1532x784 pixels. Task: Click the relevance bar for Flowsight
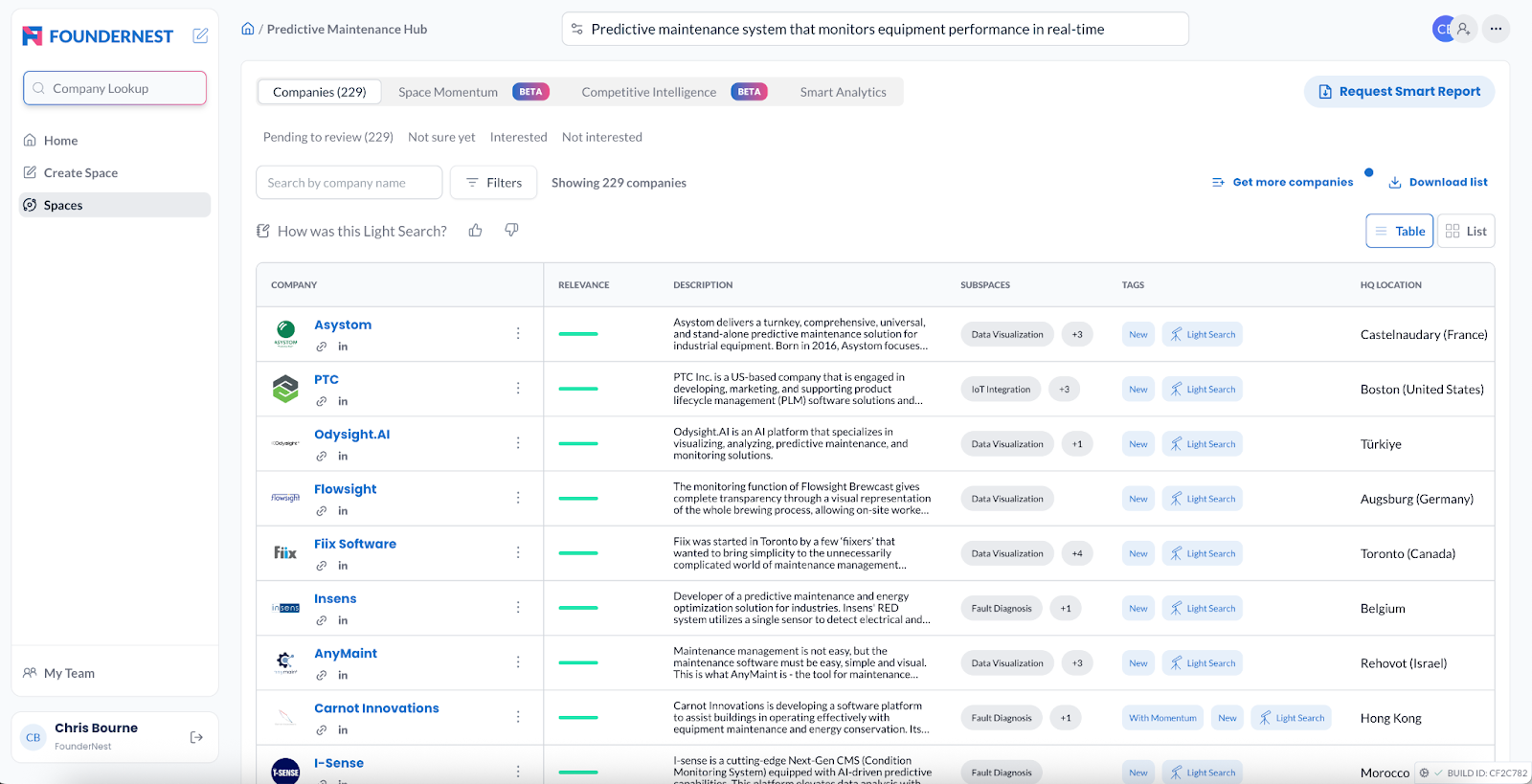[578, 499]
